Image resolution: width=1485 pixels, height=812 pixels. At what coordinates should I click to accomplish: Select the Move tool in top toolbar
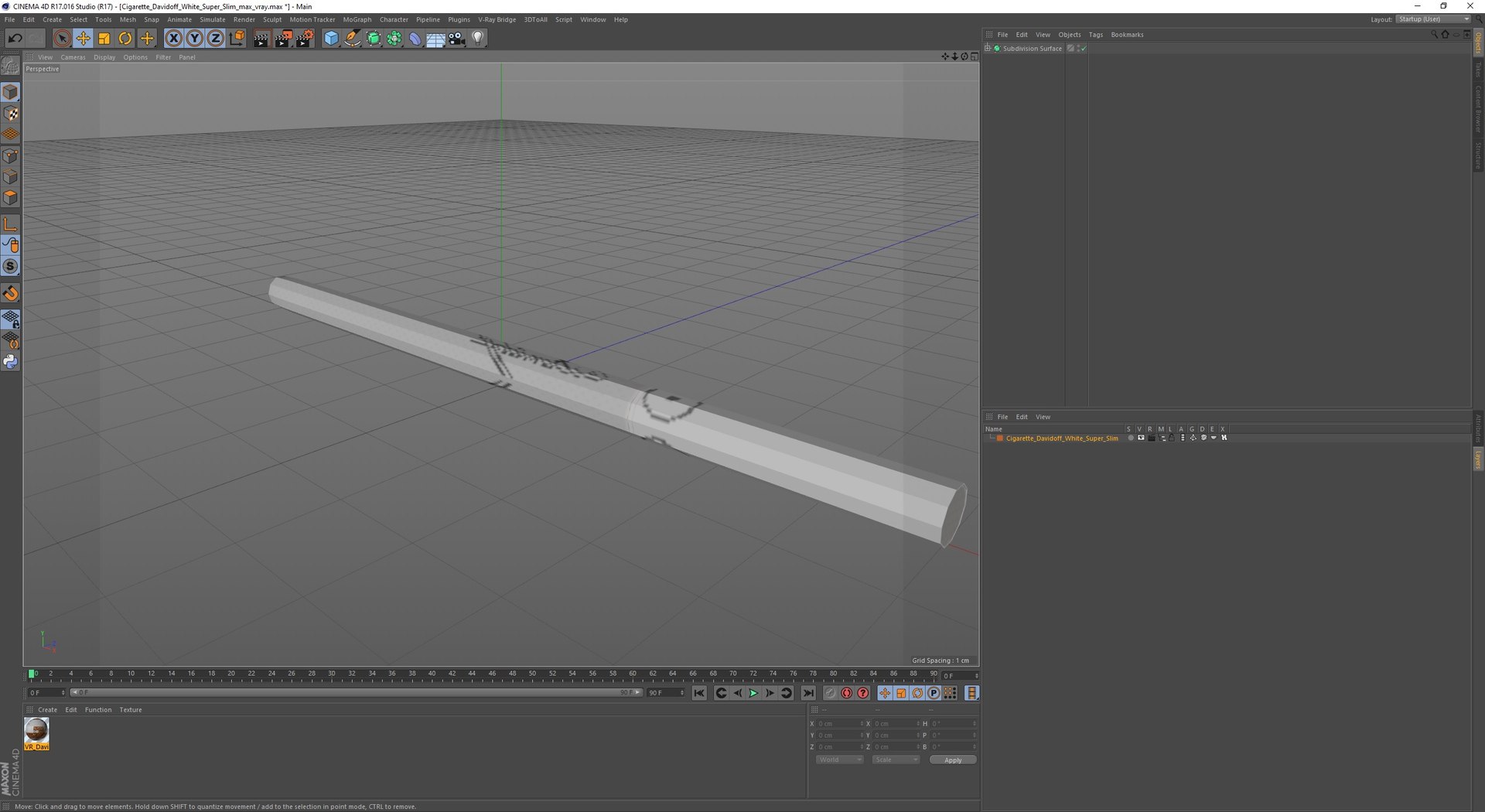point(83,38)
